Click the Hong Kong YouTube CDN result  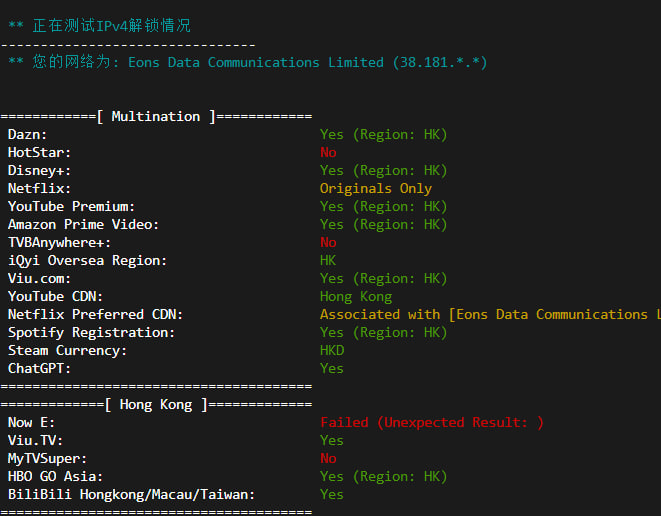[x=356, y=297]
